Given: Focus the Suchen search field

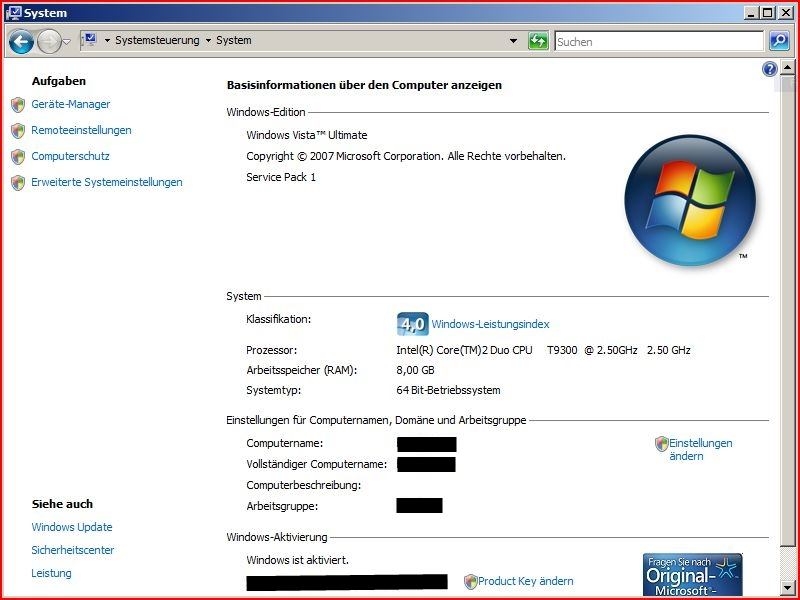Looking at the screenshot, I should click(659, 41).
